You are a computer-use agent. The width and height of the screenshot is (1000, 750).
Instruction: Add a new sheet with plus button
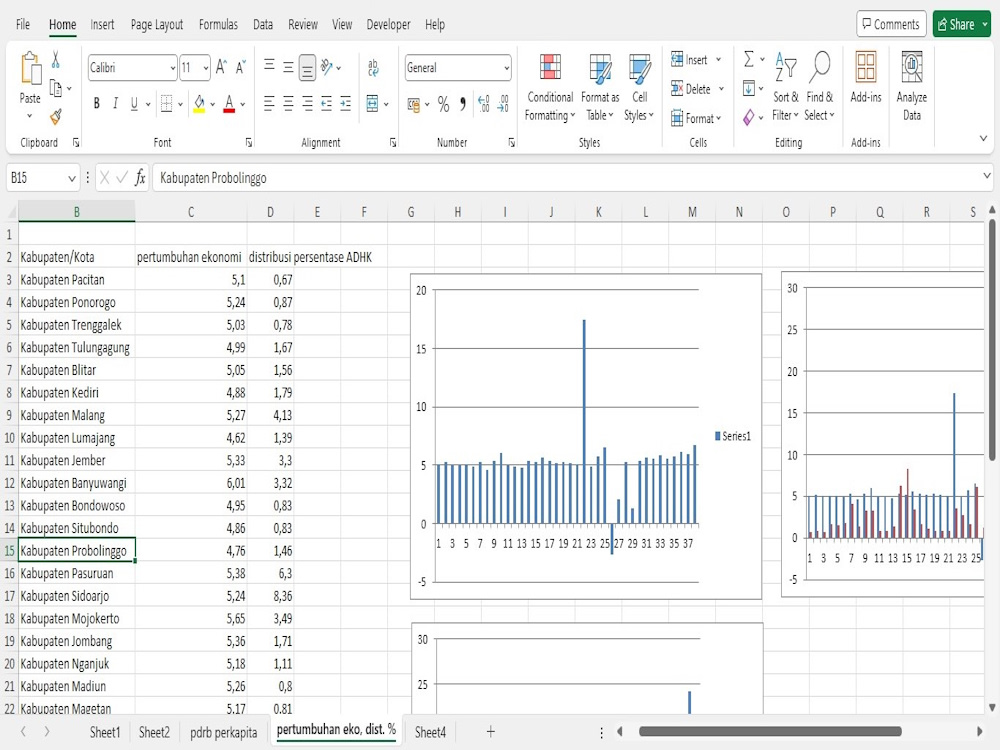point(490,732)
